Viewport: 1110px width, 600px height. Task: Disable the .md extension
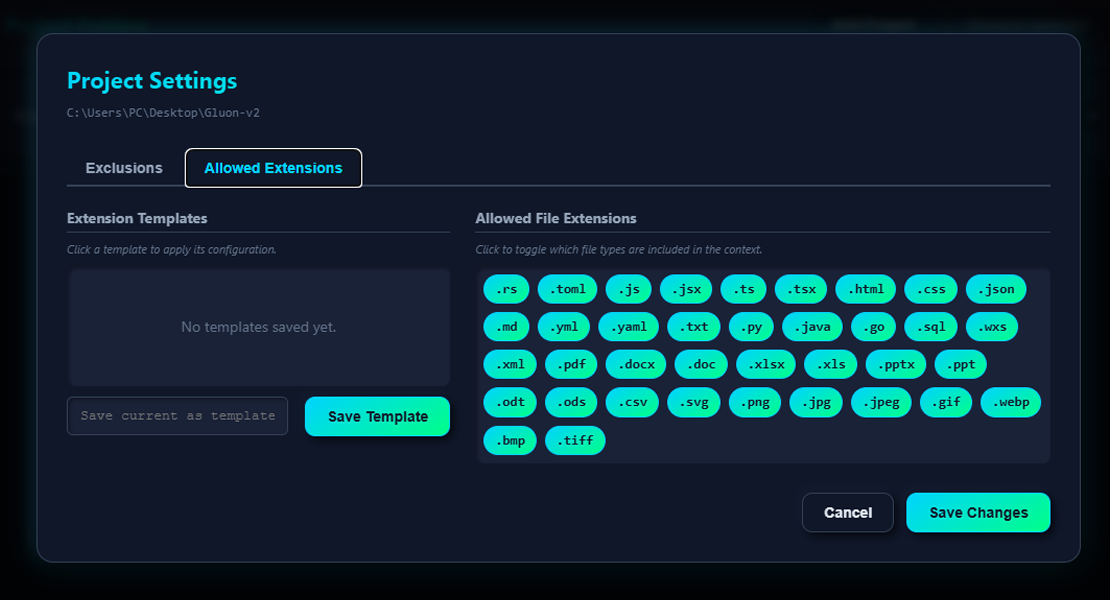[x=506, y=326]
